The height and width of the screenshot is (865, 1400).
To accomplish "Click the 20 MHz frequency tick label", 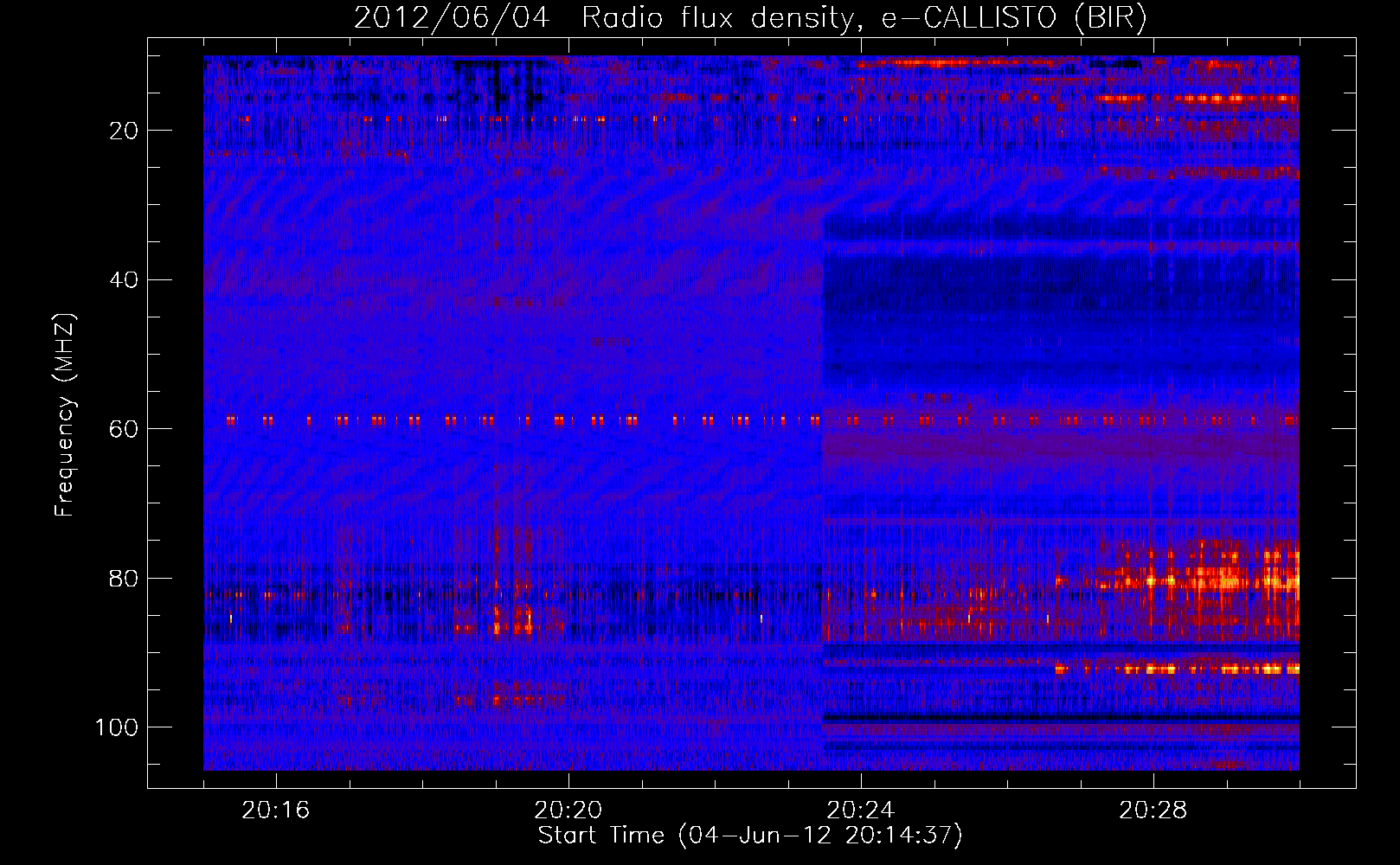I will coord(125,131).
